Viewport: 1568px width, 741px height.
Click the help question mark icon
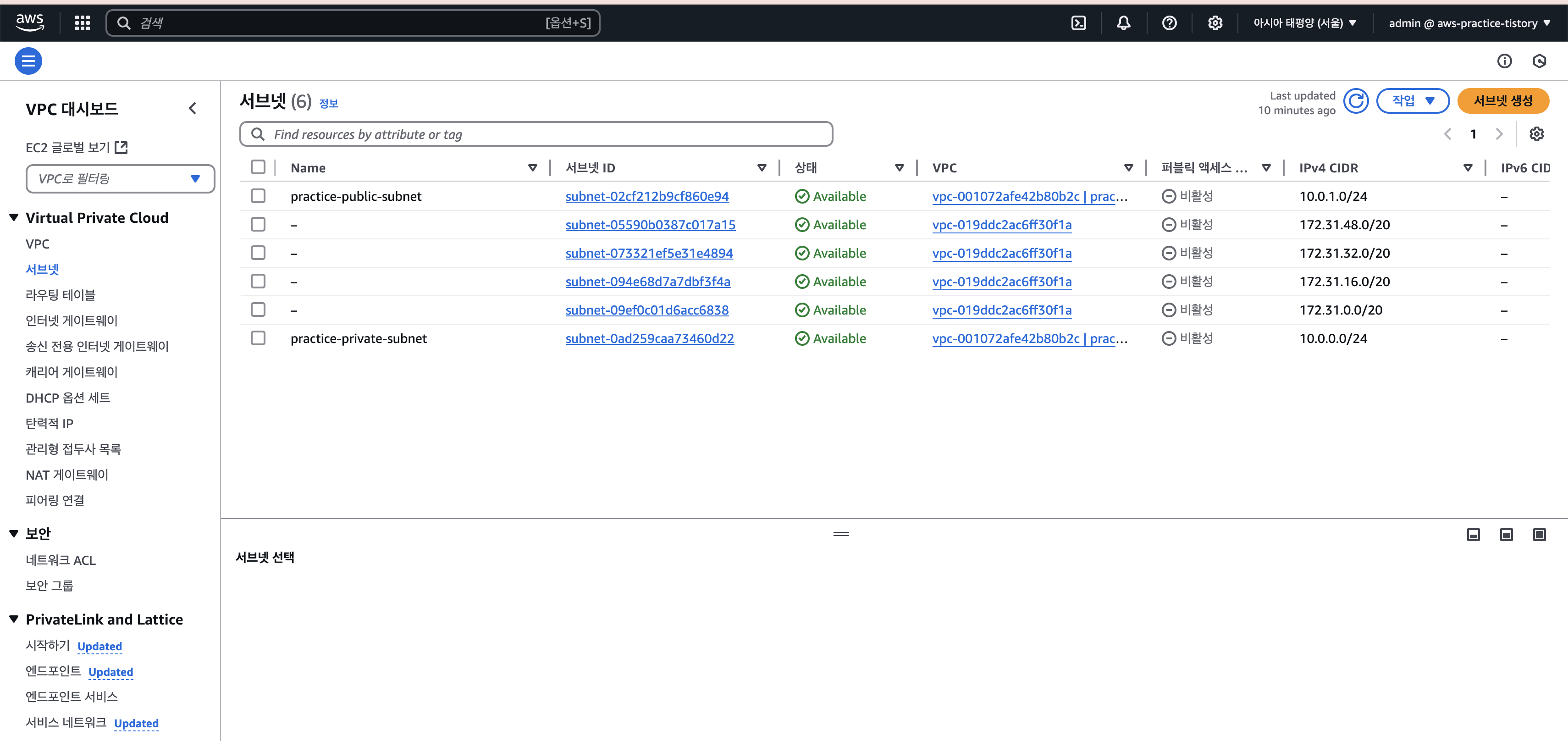point(1169,23)
